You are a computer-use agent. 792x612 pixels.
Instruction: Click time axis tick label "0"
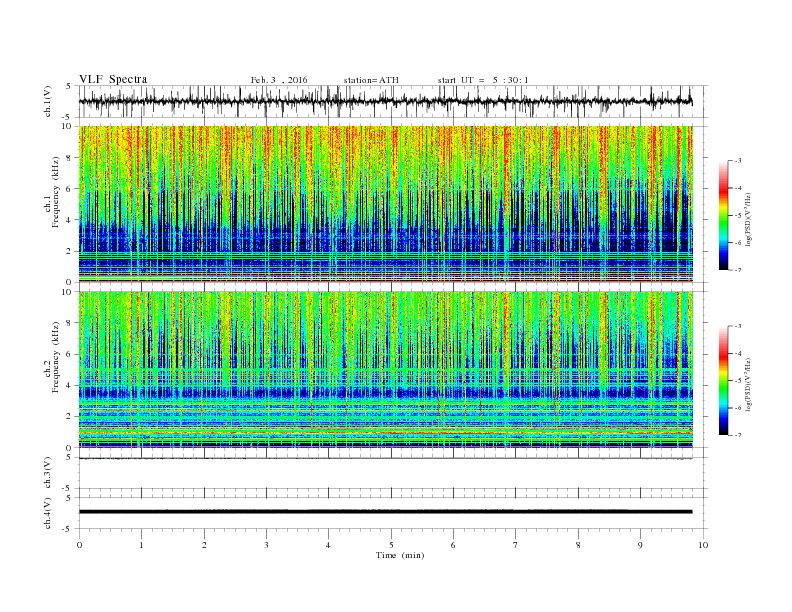(x=79, y=545)
